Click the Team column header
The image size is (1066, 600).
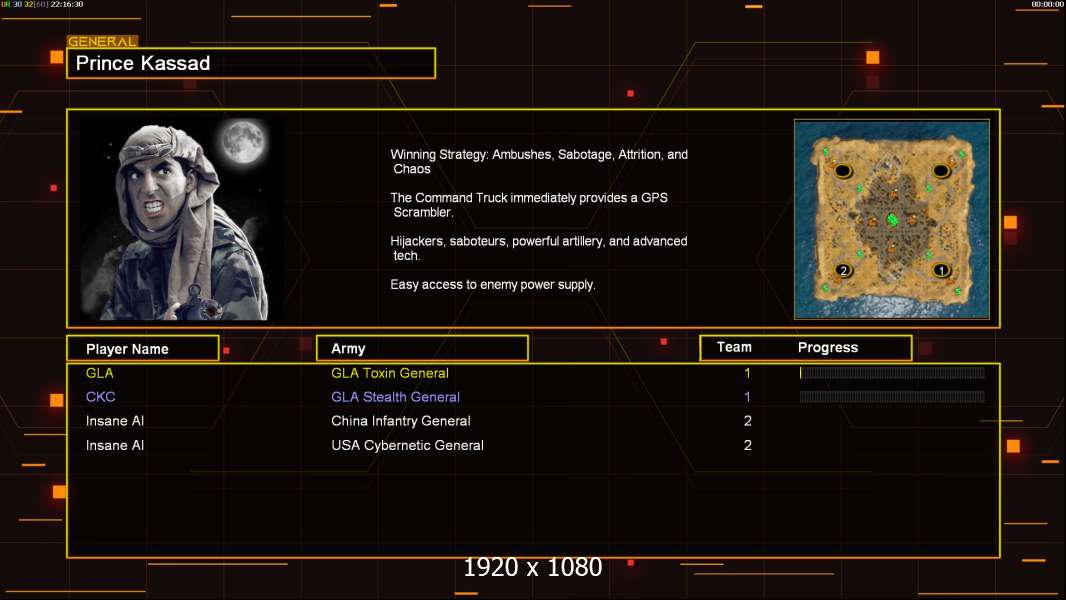734,347
